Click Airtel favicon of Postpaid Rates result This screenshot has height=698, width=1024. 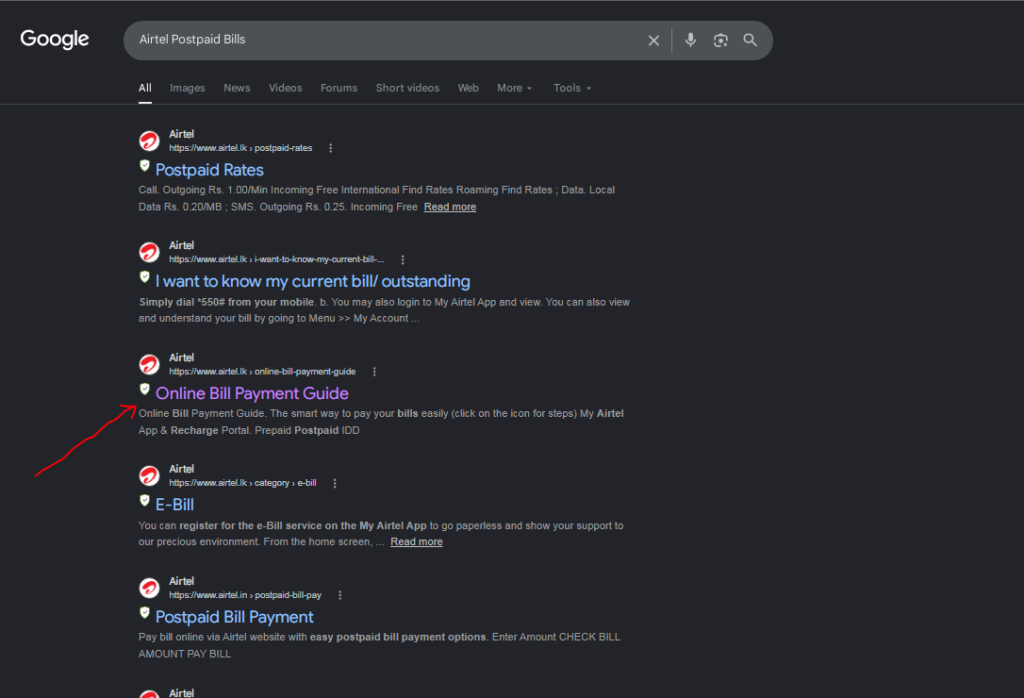coord(150,141)
